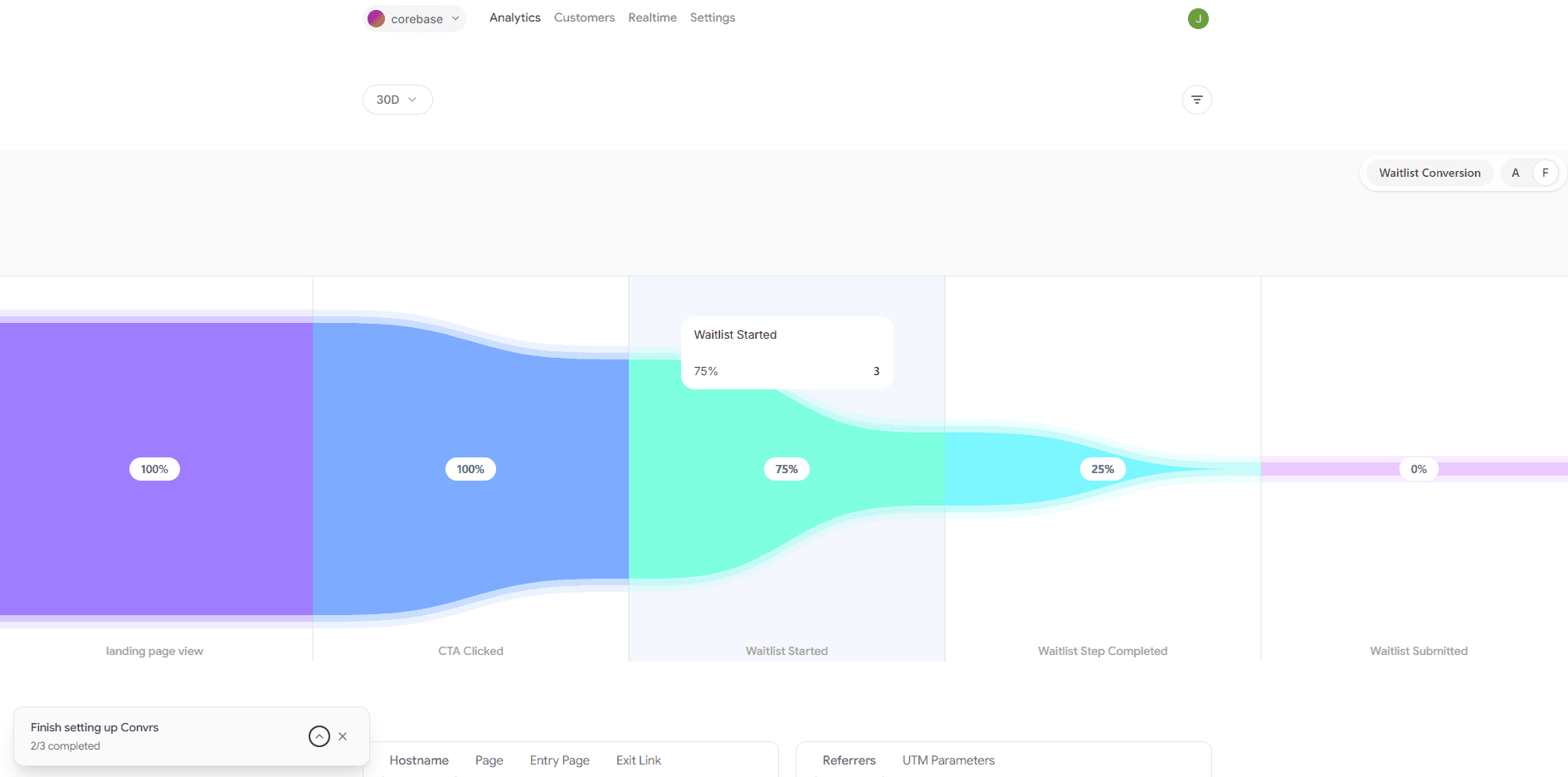Open the 30D date range dropdown

pyautogui.click(x=397, y=100)
